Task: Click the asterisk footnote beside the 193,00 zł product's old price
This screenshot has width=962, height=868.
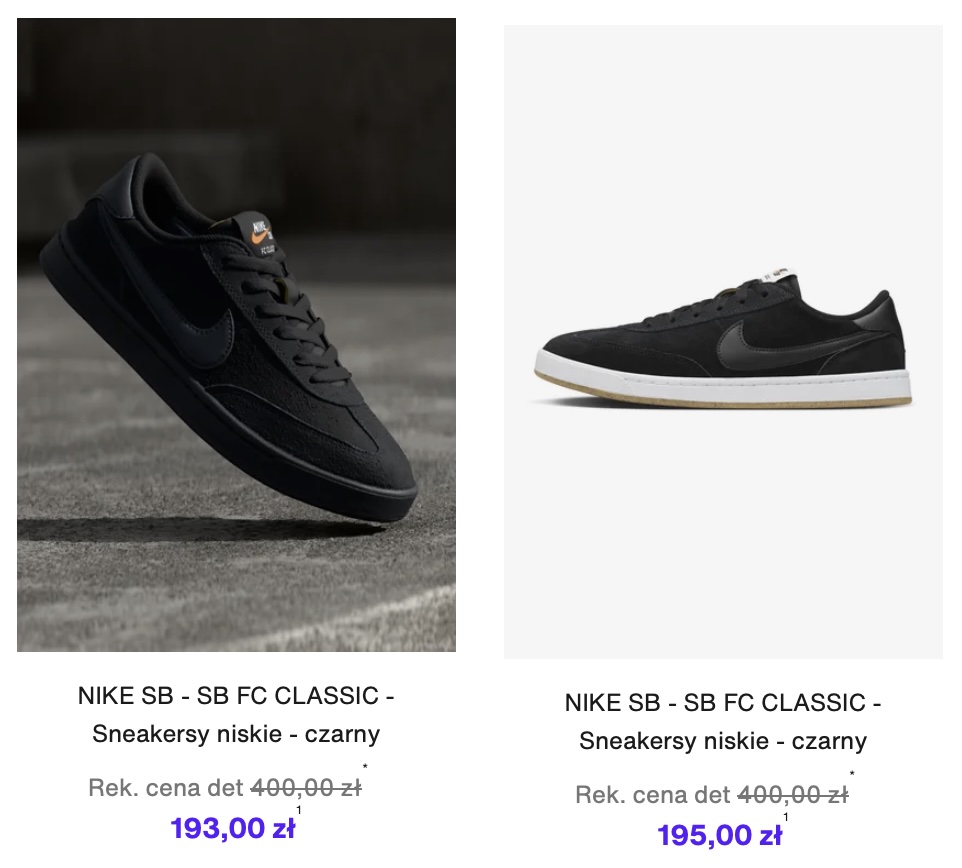Action: pos(366,769)
